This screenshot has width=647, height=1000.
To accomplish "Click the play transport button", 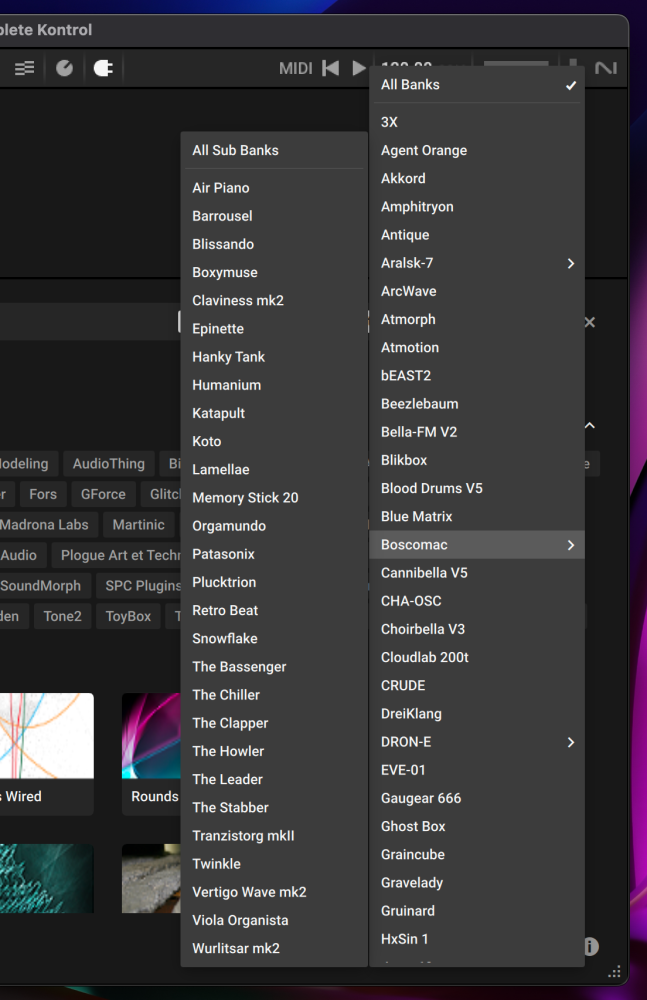I will click(359, 68).
